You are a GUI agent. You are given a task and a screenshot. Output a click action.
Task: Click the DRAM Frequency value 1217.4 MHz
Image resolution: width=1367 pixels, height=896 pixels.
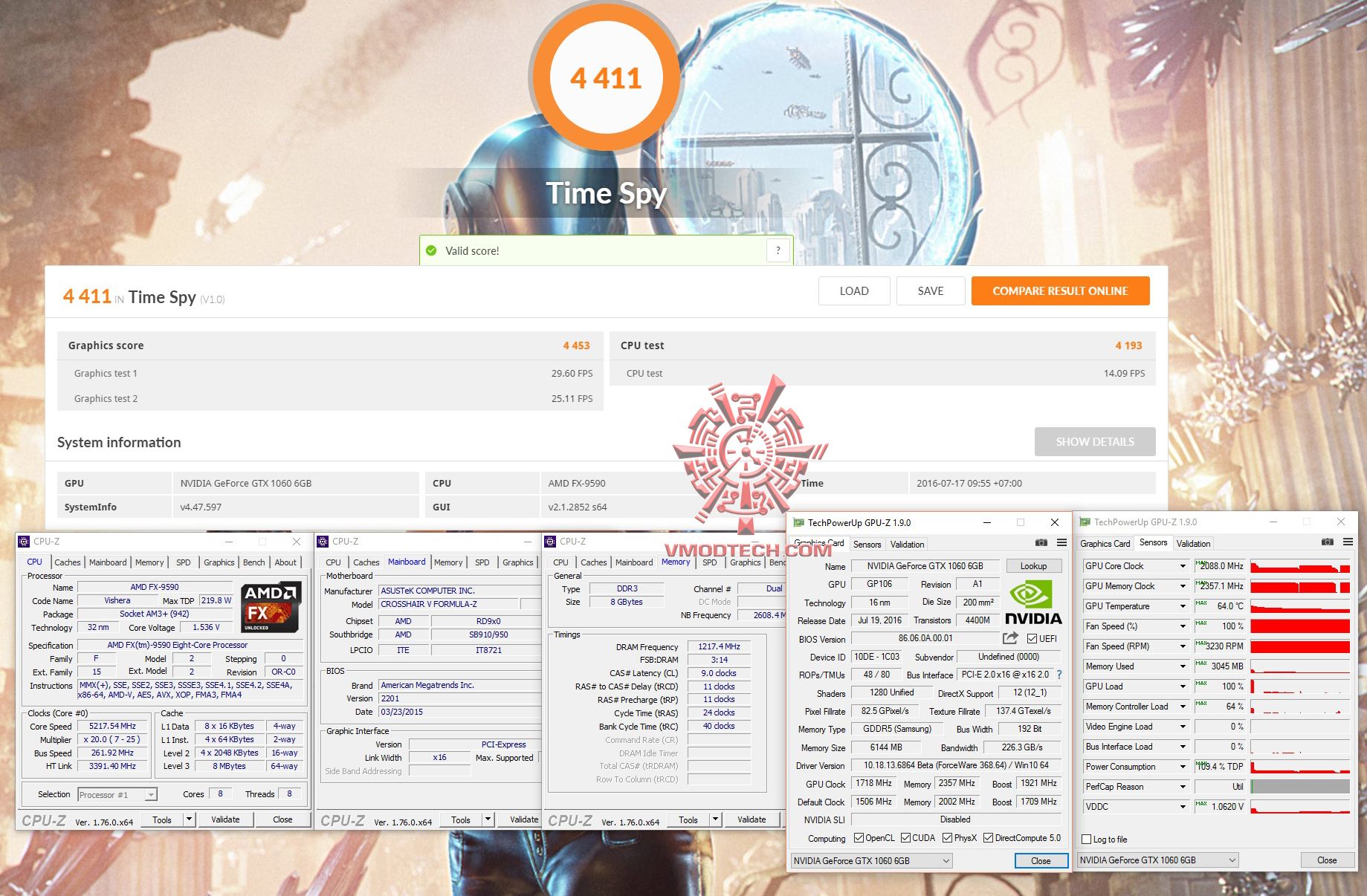click(x=719, y=647)
